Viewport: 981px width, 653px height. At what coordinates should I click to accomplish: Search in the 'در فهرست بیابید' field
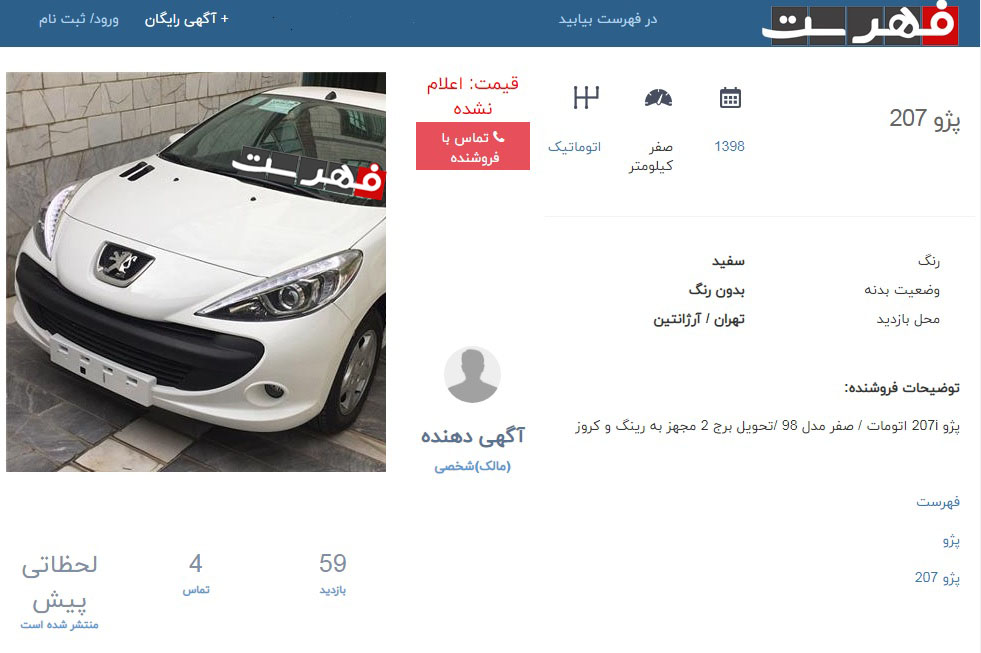tap(607, 19)
